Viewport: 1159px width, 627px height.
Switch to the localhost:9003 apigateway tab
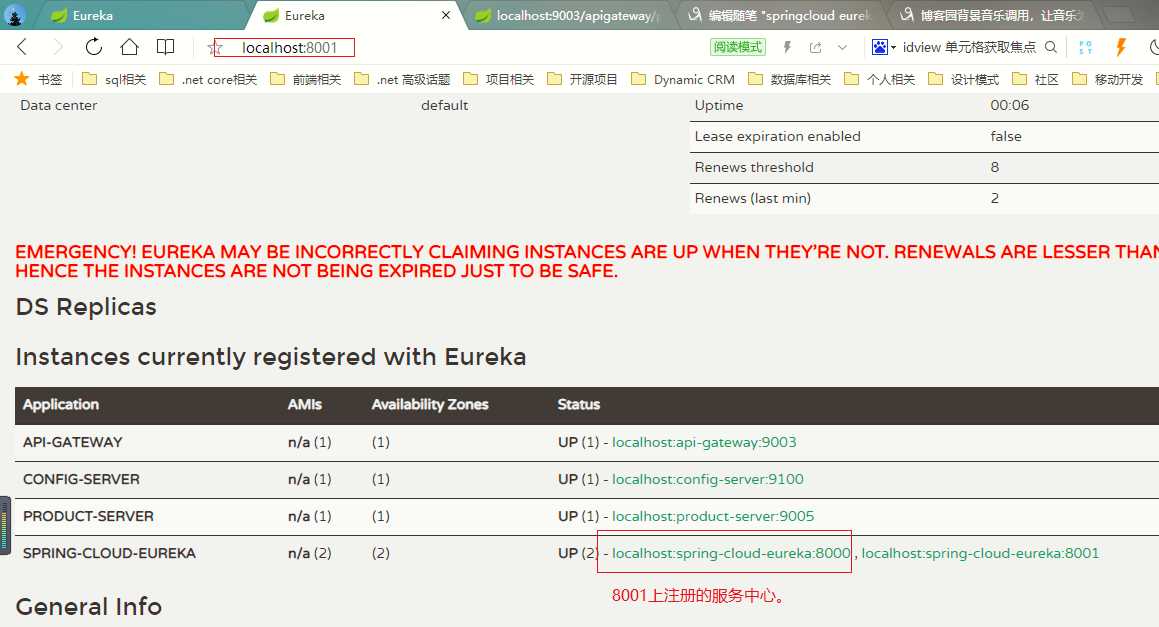pyautogui.click(x=566, y=16)
